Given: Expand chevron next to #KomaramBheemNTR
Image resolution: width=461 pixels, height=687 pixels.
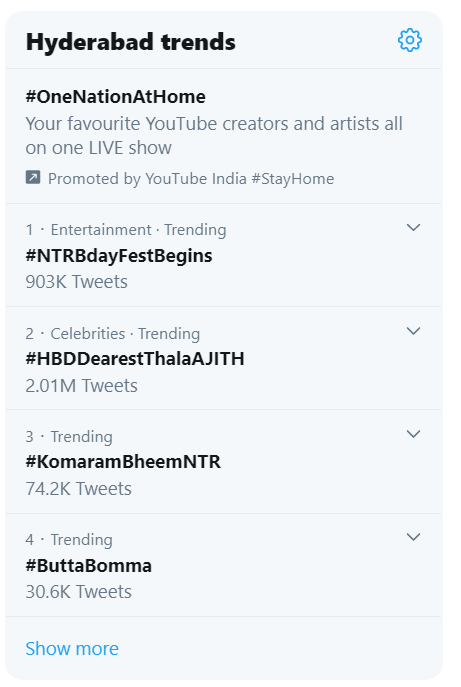Looking at the screenshot, I should click(413, 434).
